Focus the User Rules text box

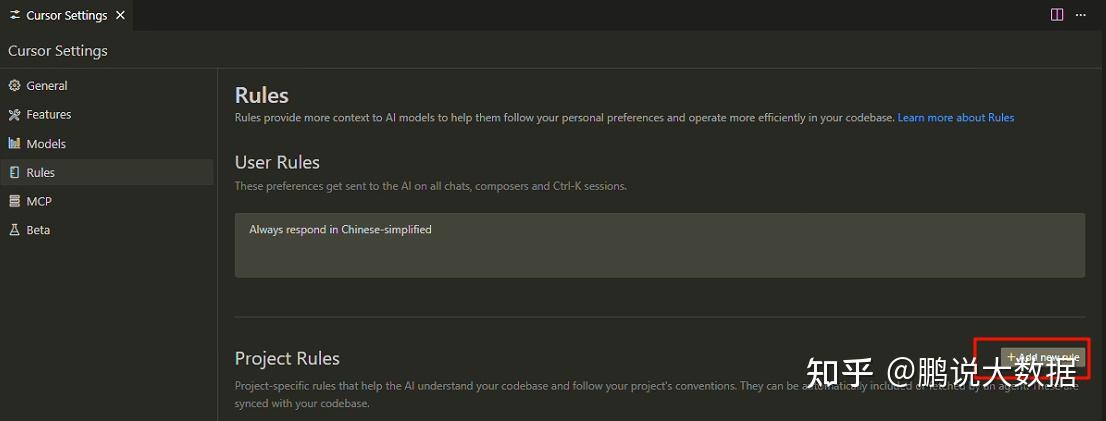659,245
